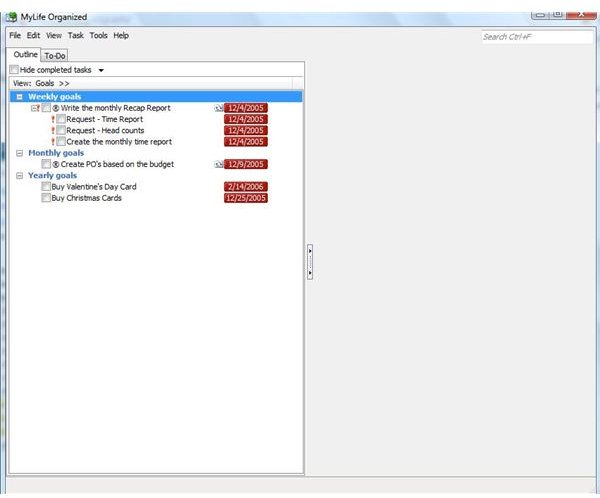Click the pane splitter handle with arrows
The height and width of the screenshot is (498, 600).
tap(310, 262)
